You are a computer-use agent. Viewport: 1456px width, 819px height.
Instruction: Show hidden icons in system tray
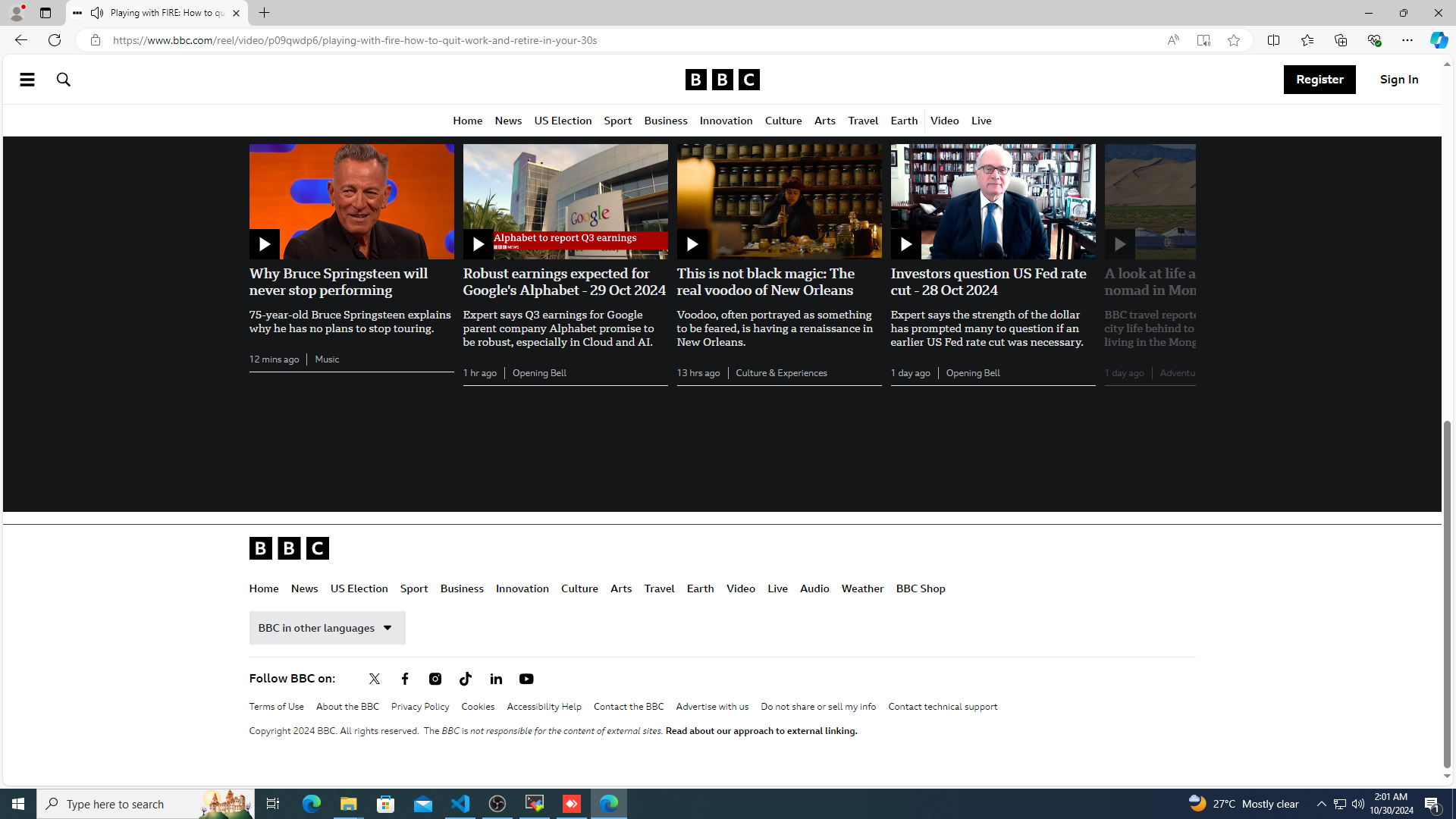pyautogui.click(x=1321, y=804)
